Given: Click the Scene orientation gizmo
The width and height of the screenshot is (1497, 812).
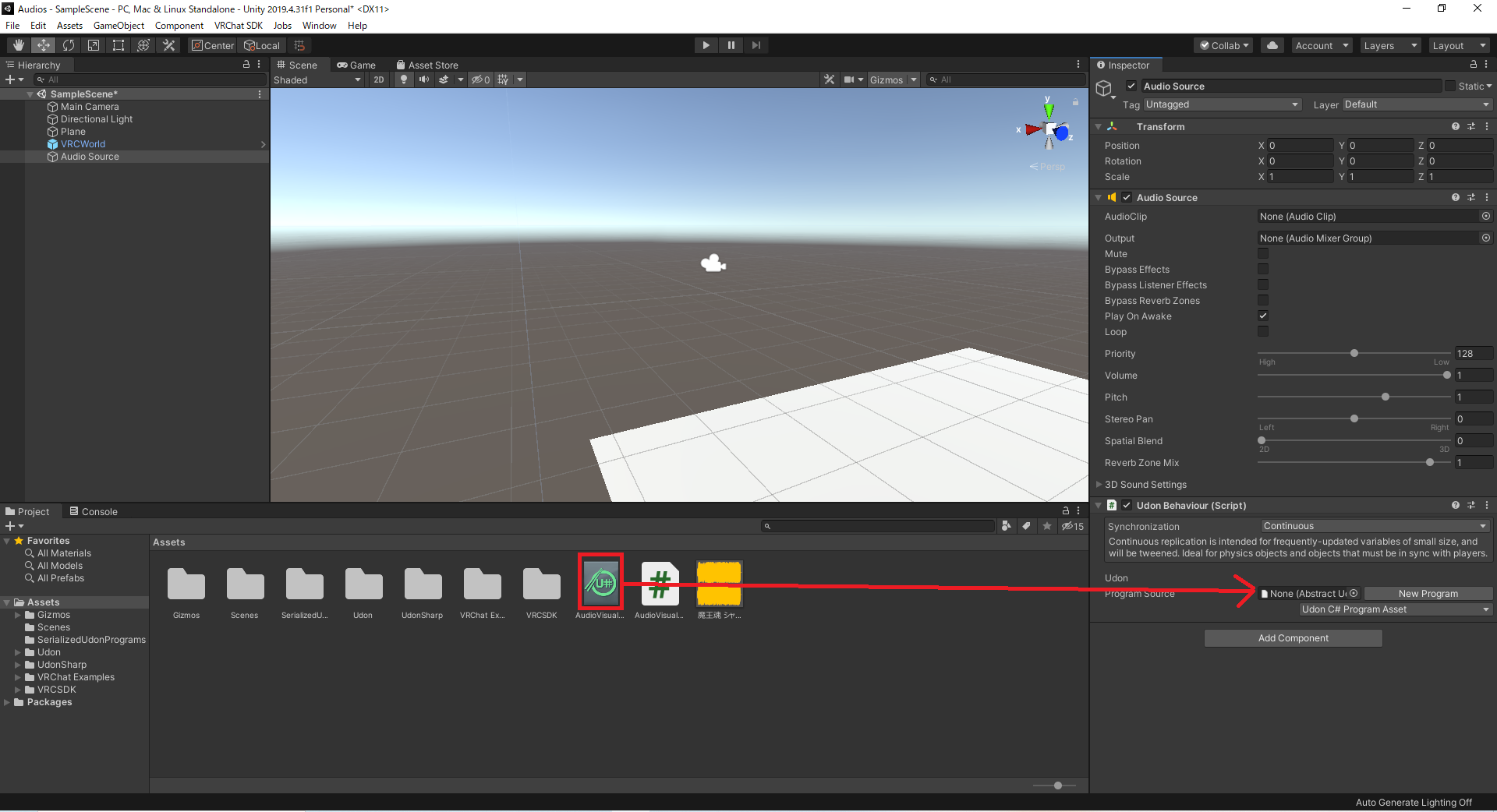Looking at the screenshot, I should (x=1049, y=129).
